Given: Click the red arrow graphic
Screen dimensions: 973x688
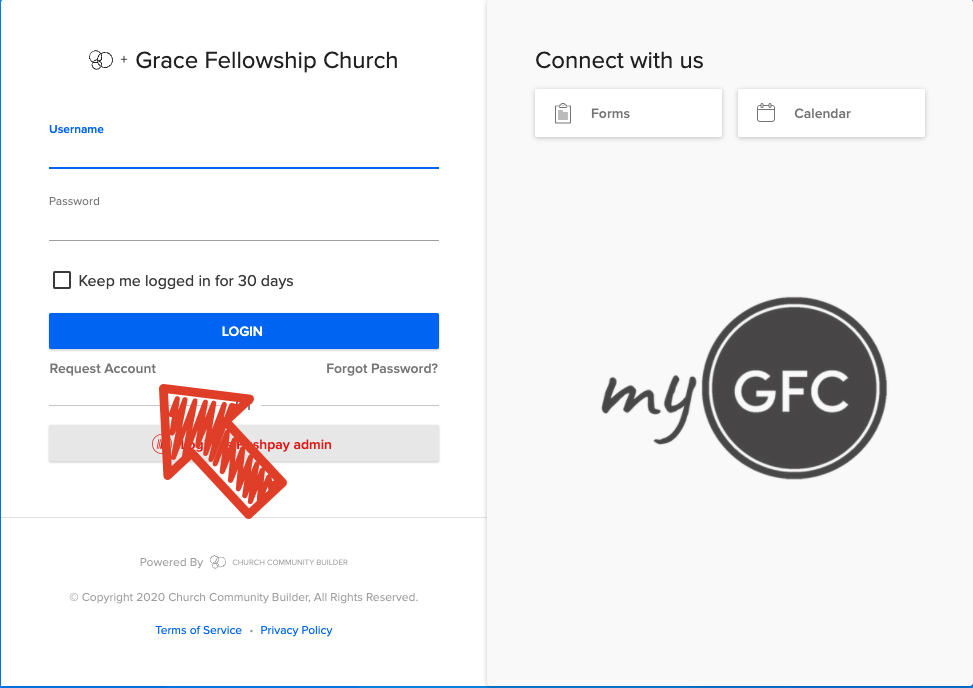Looking at the screenshot, I should pos(222,450).
